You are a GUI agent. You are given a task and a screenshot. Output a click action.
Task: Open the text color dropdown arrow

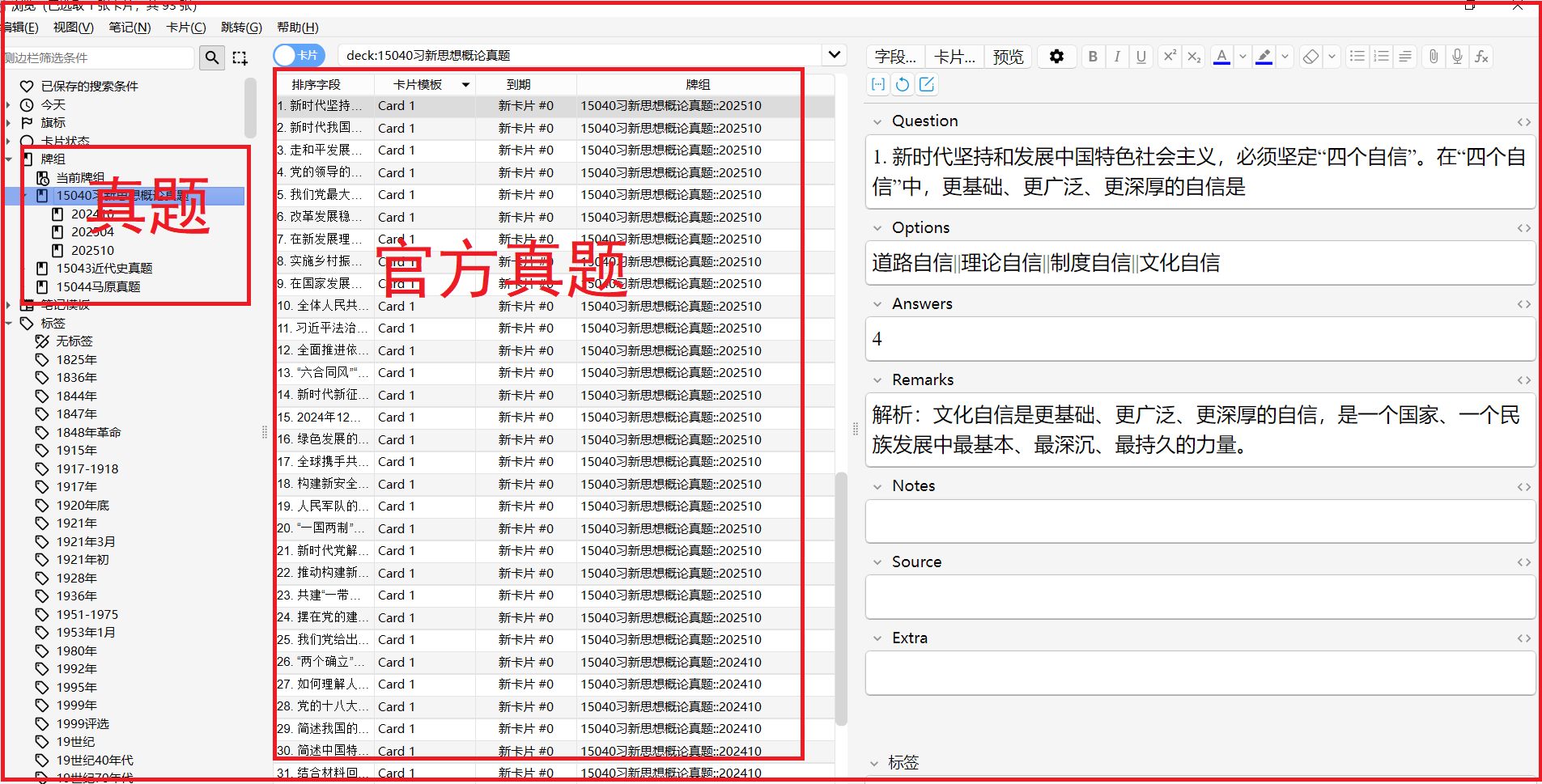1243,57
